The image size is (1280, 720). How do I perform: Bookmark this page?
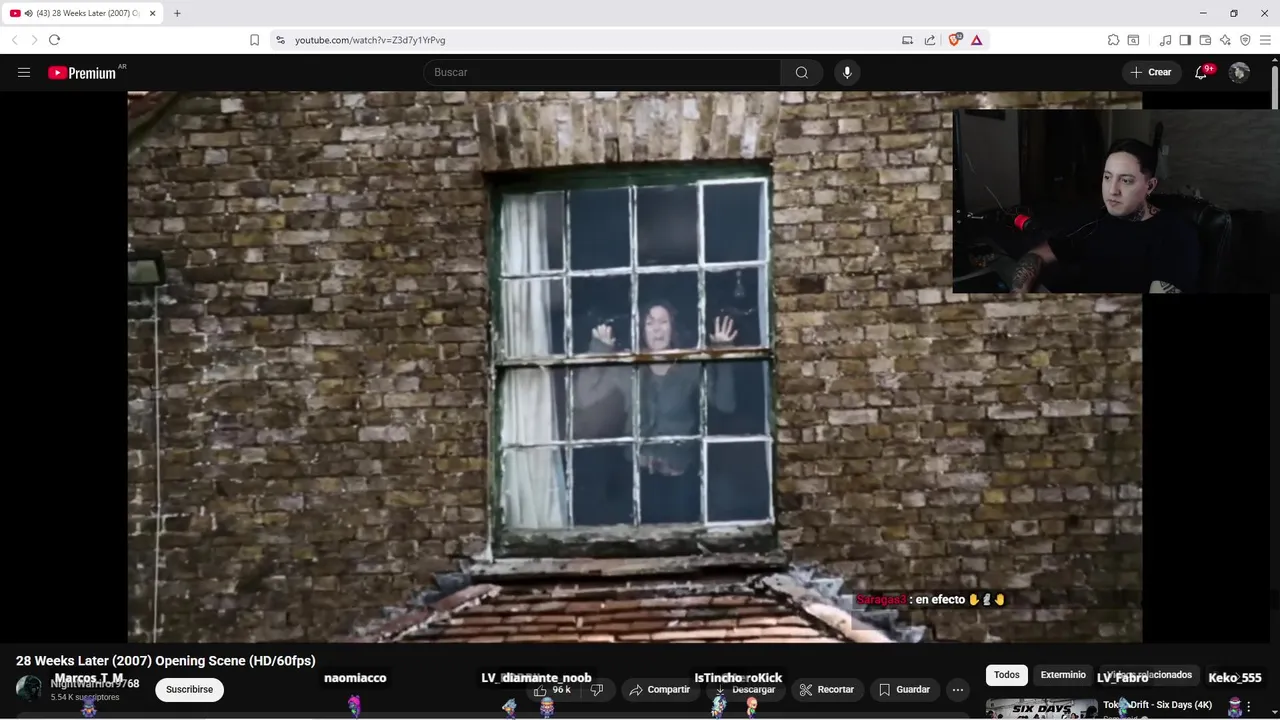point(254,40)
